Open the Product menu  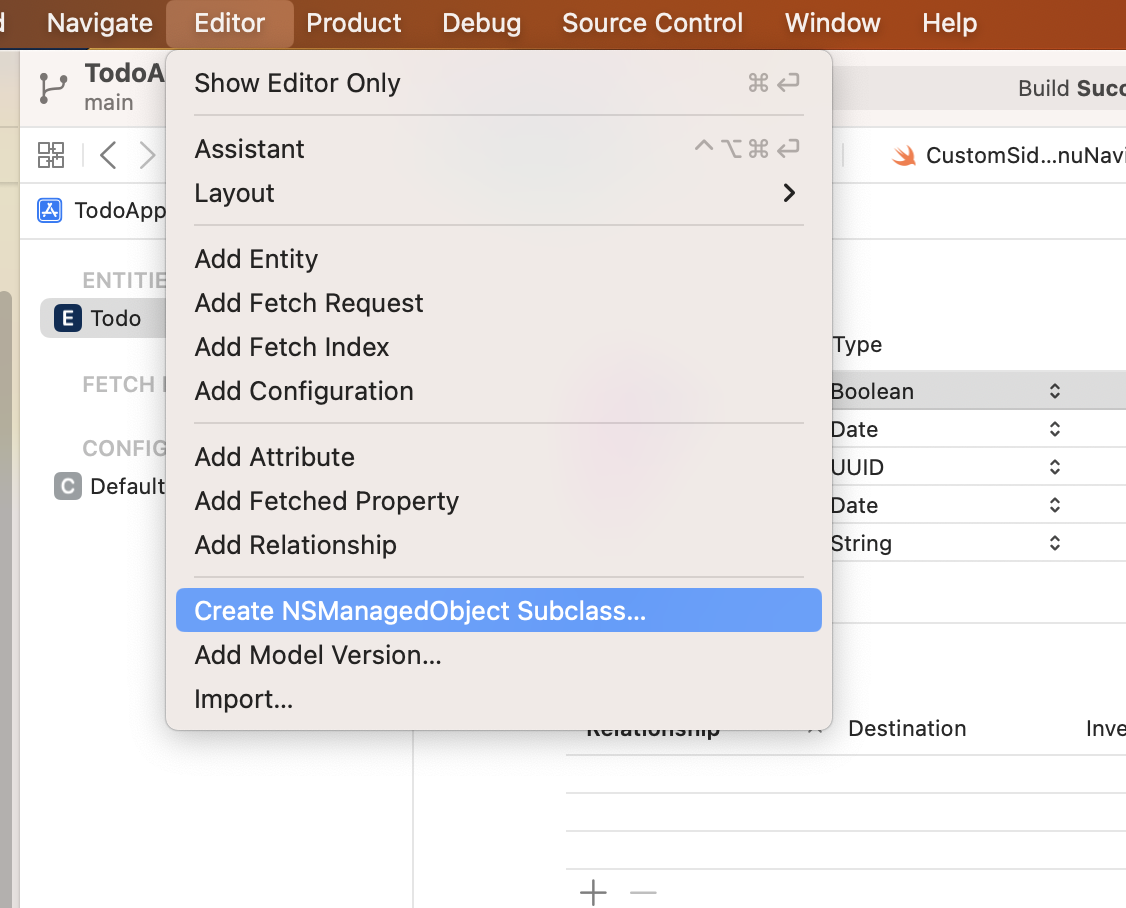click(x=353, y=23)
